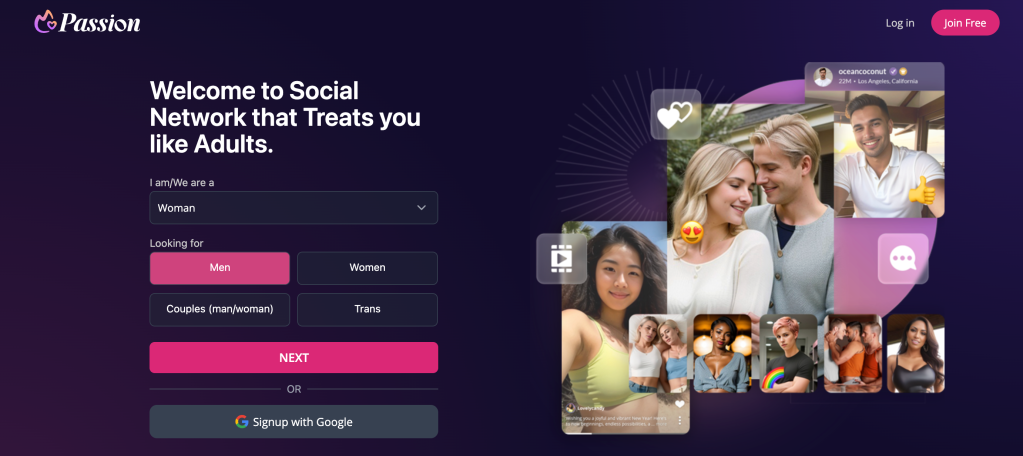Click the Join Free button
The width and height of the screenshot is (1023, 456).
tap(965, 23)
